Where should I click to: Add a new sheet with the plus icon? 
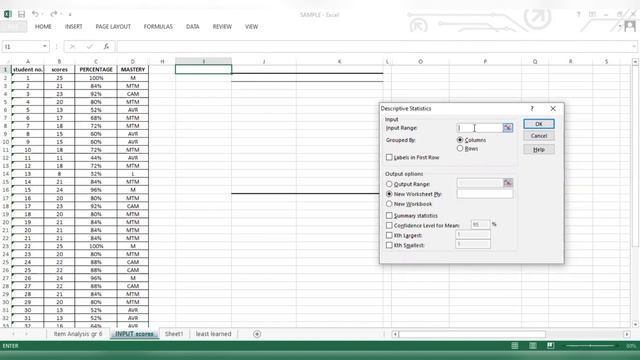click(x=257, y=334)
